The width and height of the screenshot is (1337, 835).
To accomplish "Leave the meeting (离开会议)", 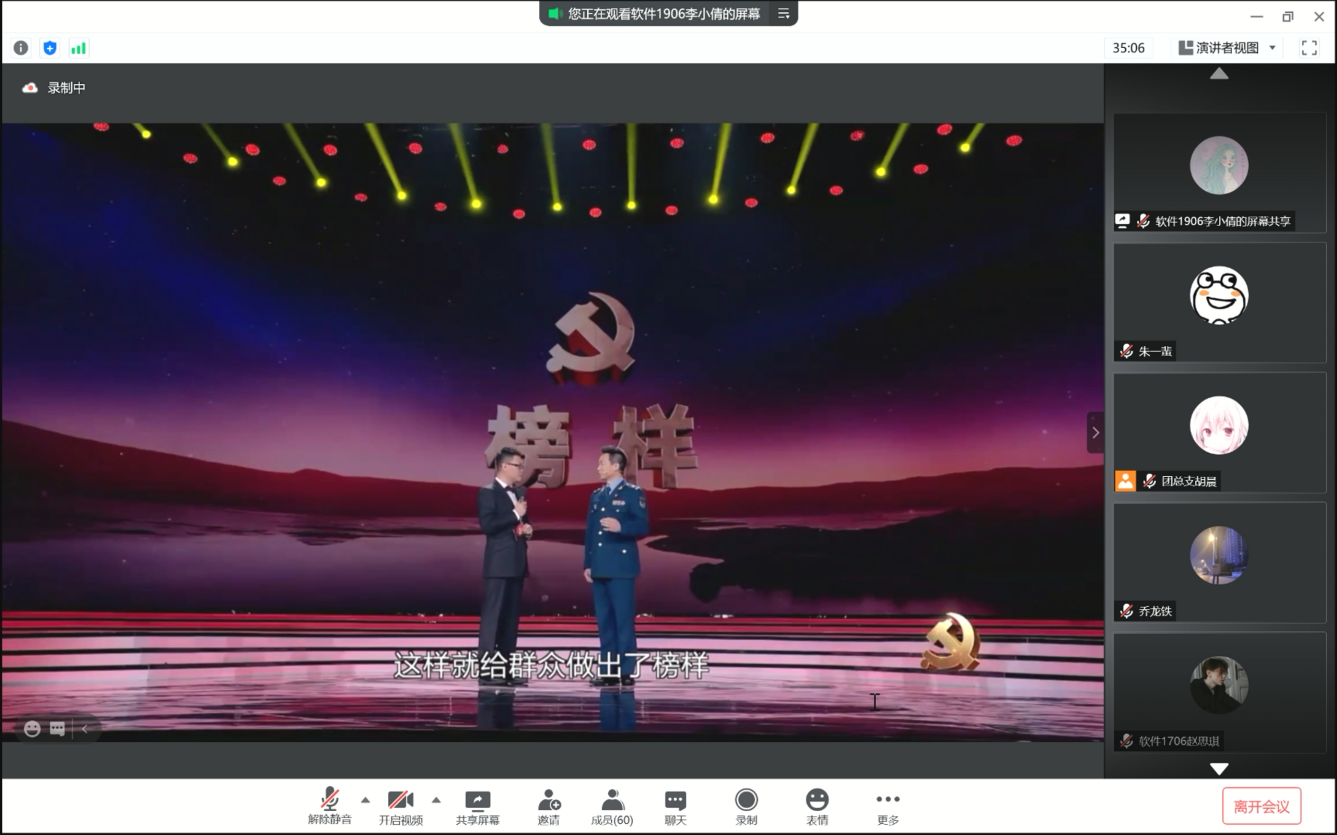I will pyautogui.click(x=1261, y=806).
